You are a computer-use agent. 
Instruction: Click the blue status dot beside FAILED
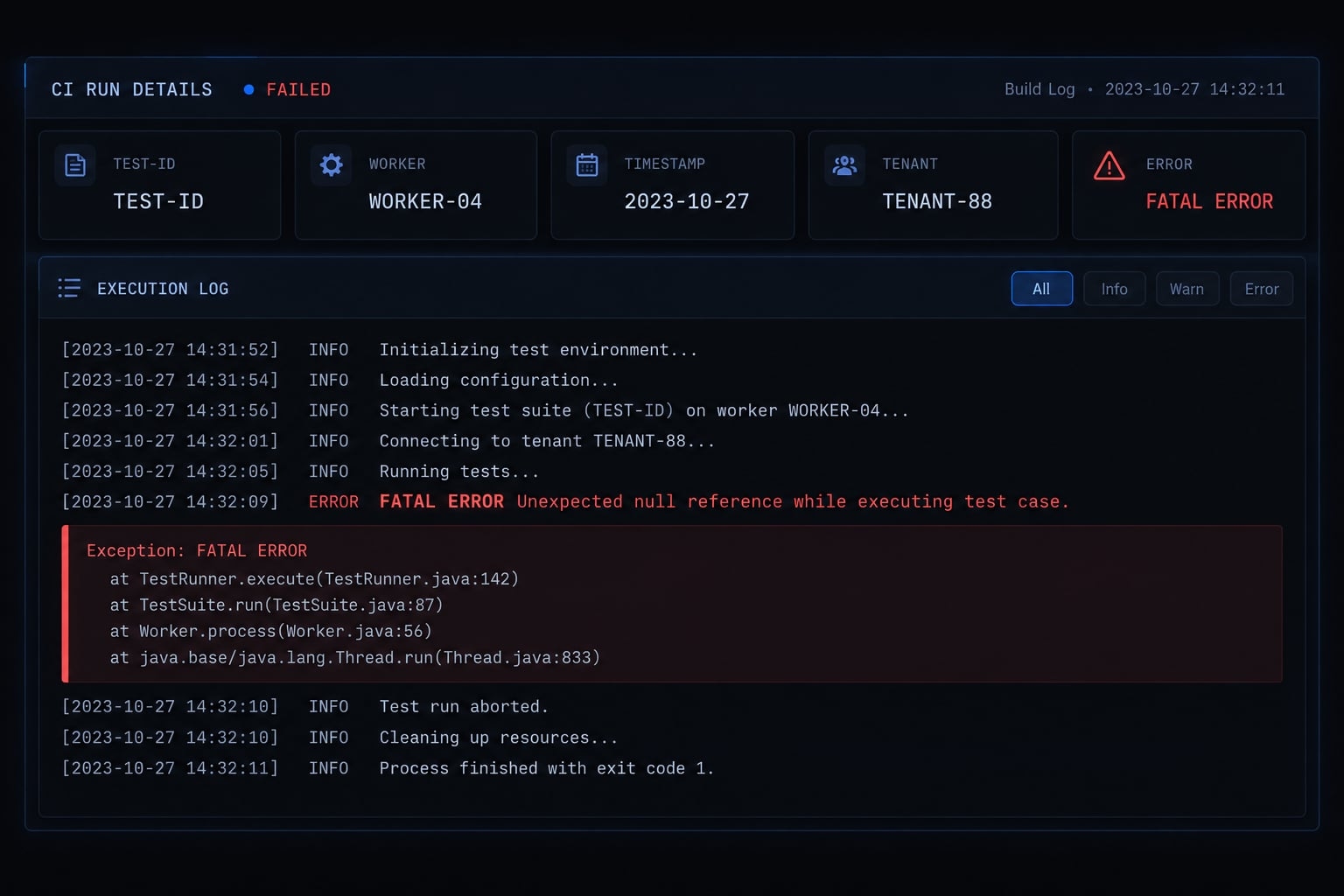click(x=248, y=89)
